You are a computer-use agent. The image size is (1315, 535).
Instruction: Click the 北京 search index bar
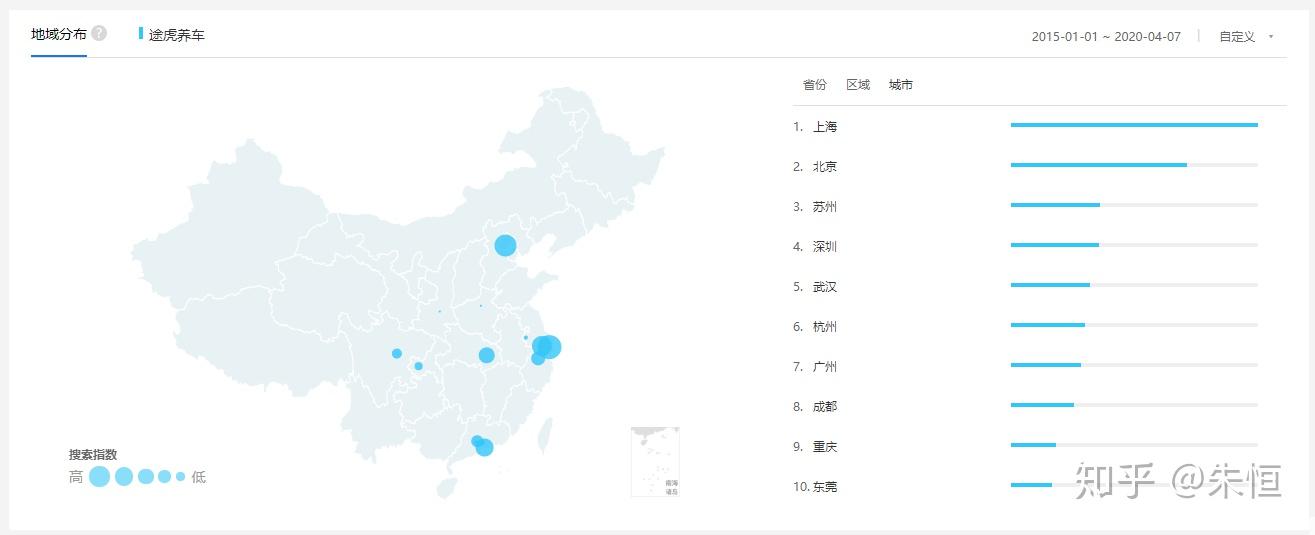point(1098,165)
